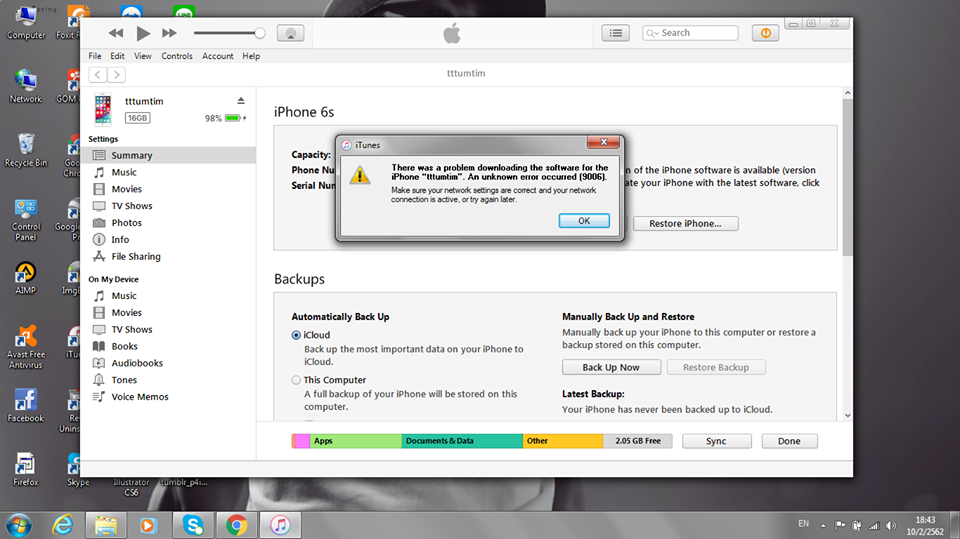
Task: Open the View menu
Action: [x=143, y=56]
